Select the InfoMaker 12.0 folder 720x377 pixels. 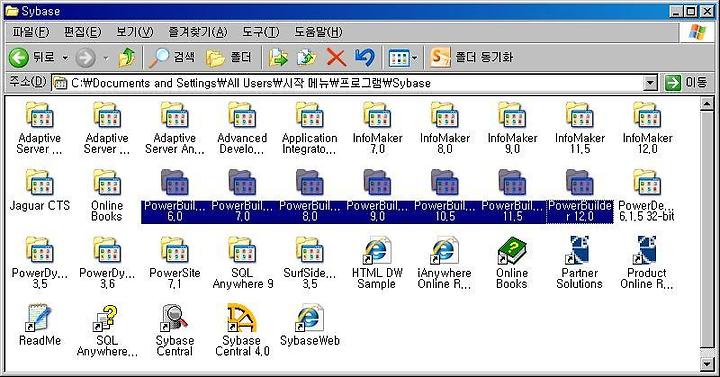(647, 128)
